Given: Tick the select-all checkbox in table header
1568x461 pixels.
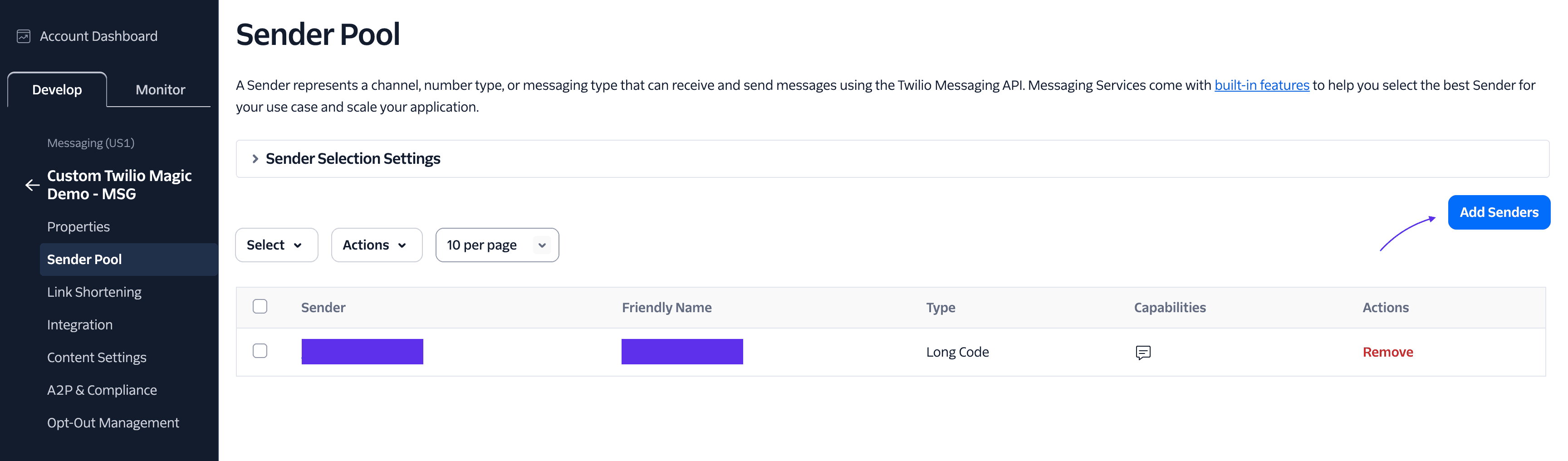Looking at the screenshot, I should click(260, 306).
